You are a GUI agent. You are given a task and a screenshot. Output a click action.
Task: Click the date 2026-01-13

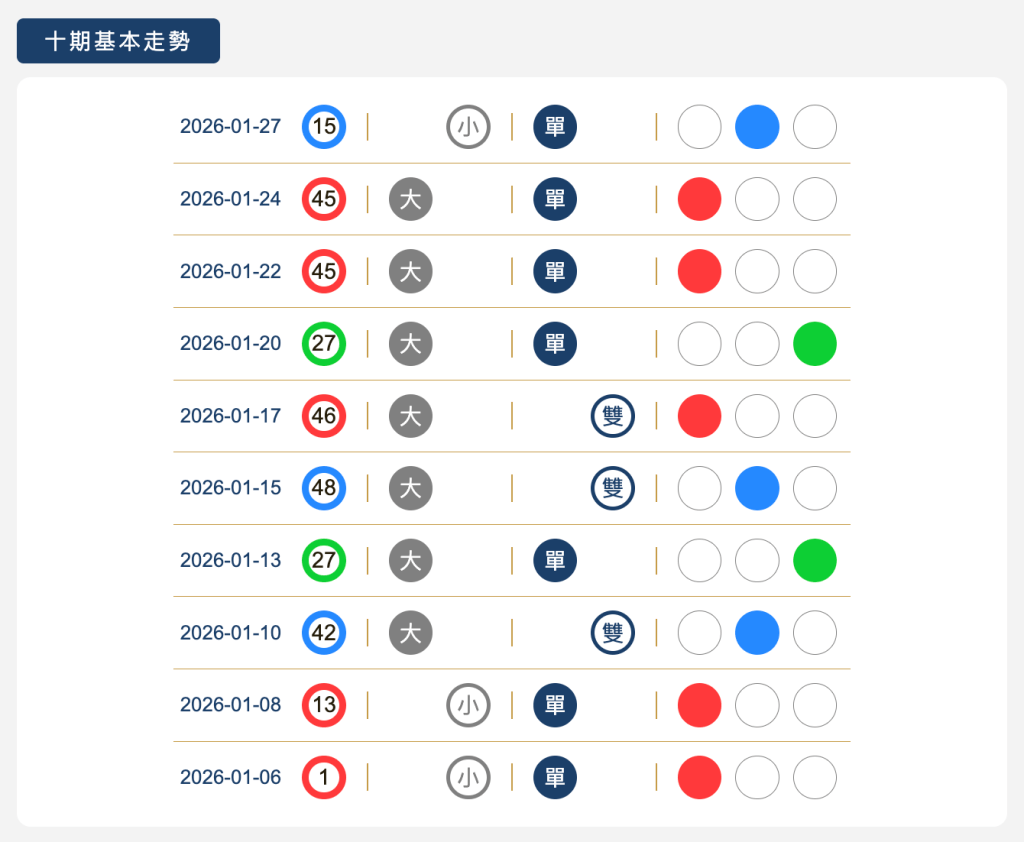[230, 560]
